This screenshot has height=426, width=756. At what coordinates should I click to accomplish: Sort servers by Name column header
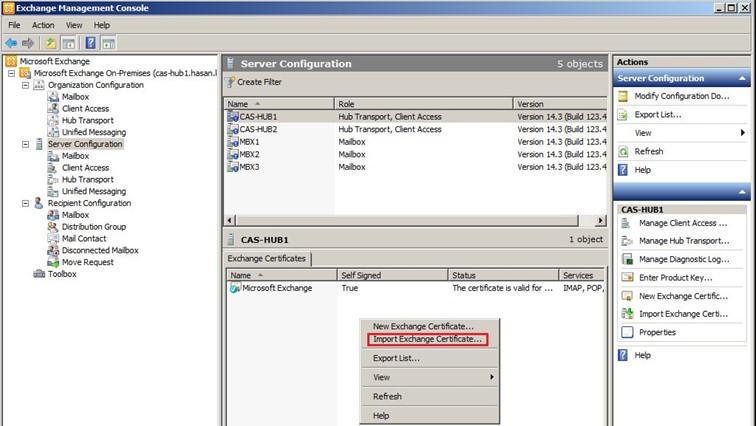[x=279, y=104]
